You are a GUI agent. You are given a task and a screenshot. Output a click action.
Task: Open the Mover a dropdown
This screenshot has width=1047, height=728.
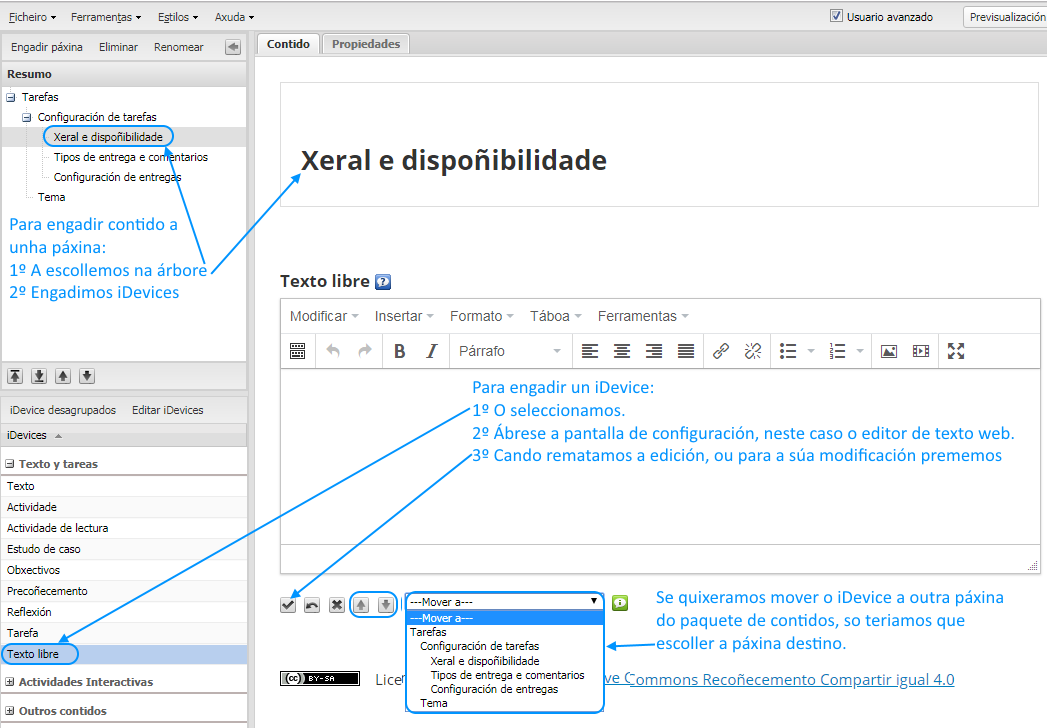click(x=505, y=601)
